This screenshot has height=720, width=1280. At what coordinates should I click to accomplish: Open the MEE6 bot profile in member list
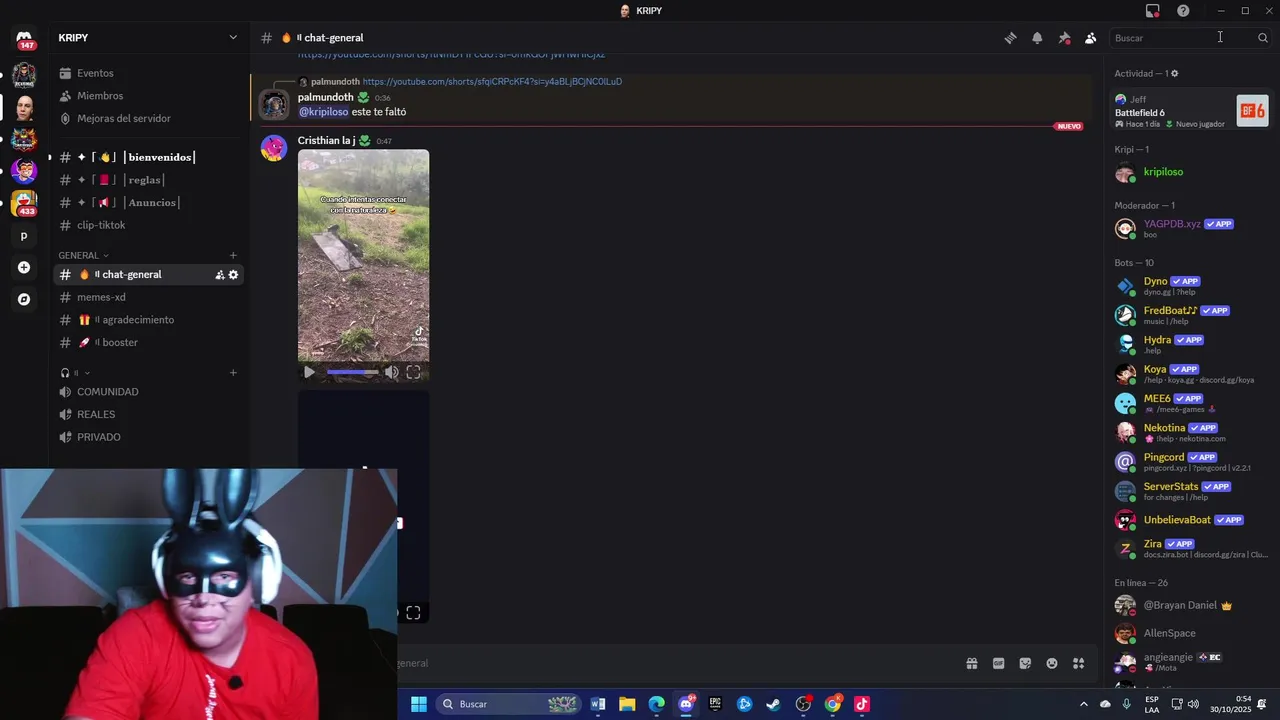[1190, 403]
